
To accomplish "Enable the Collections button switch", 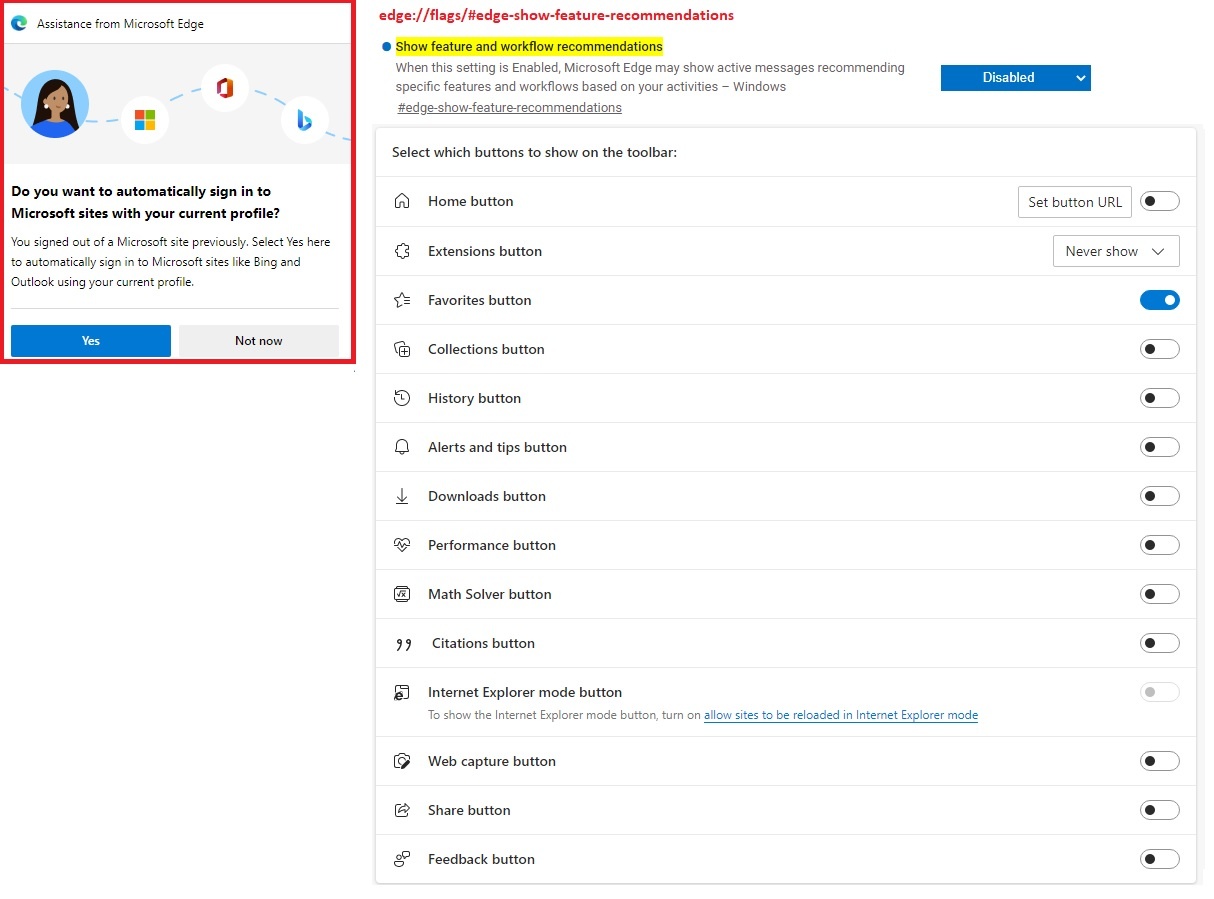I will [1160, 349].
